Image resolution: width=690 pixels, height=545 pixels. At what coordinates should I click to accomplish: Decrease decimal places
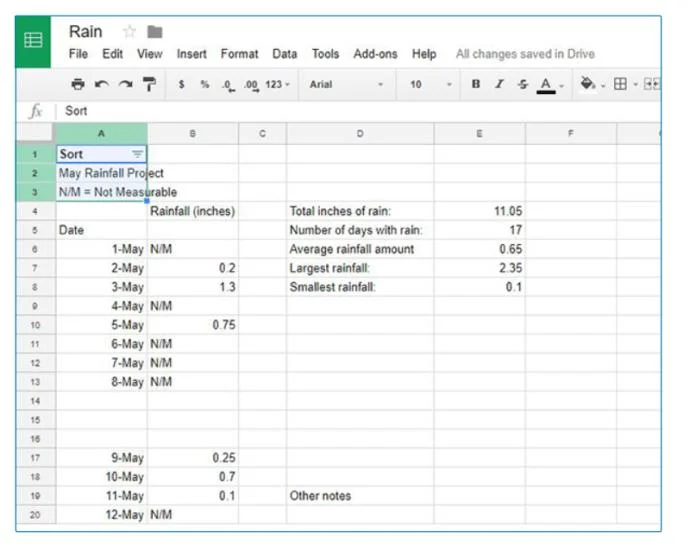228,85
